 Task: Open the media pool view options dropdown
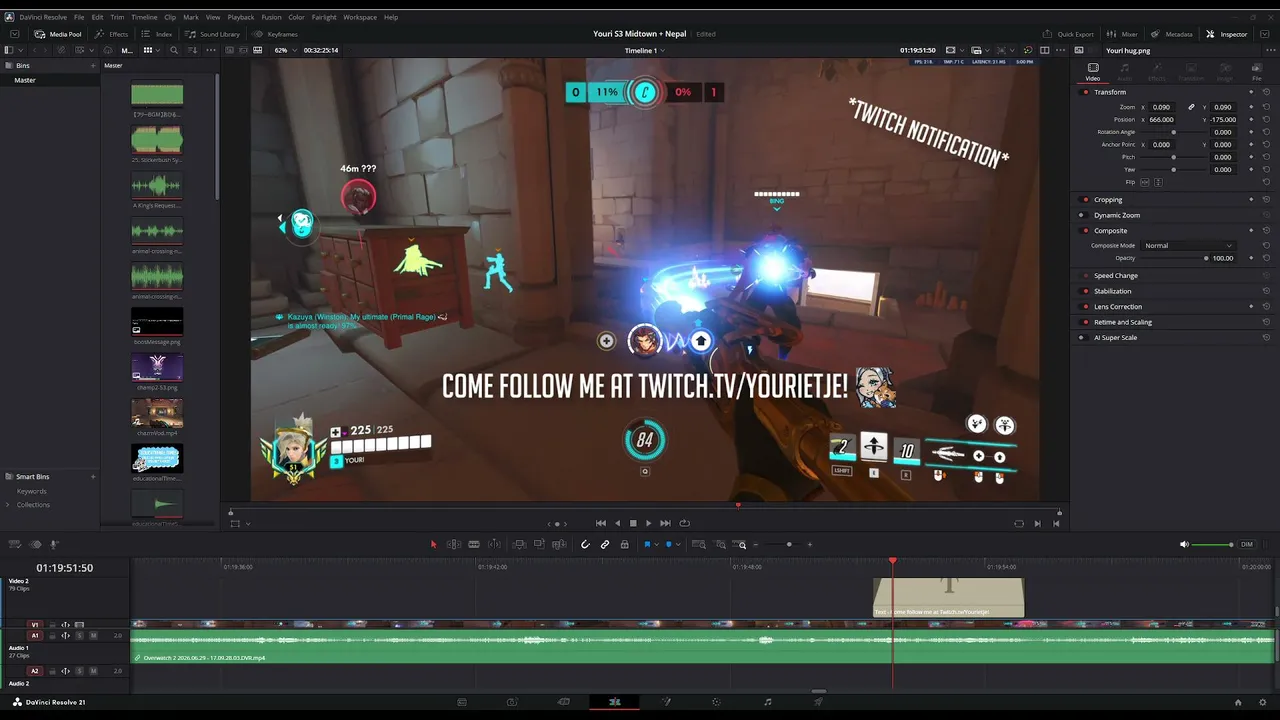pyautogui.click(x=152, y=50)
